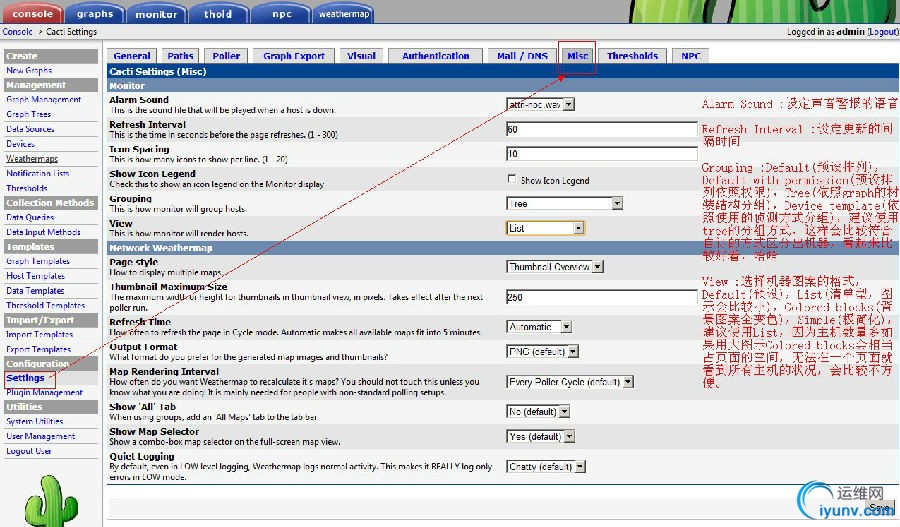Click the Save button at bottom right
The width and height of the screenshot is (900, 527).
pyautogui.click(x=880, y=507)
